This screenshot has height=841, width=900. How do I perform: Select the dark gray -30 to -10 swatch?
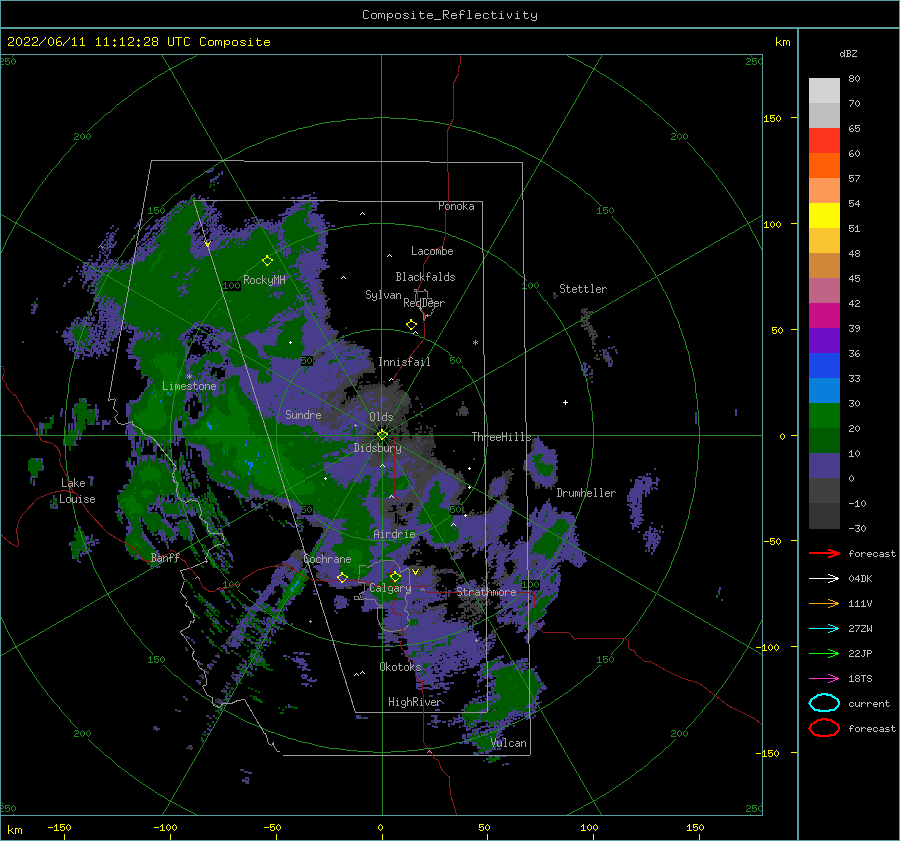(824, 516)
